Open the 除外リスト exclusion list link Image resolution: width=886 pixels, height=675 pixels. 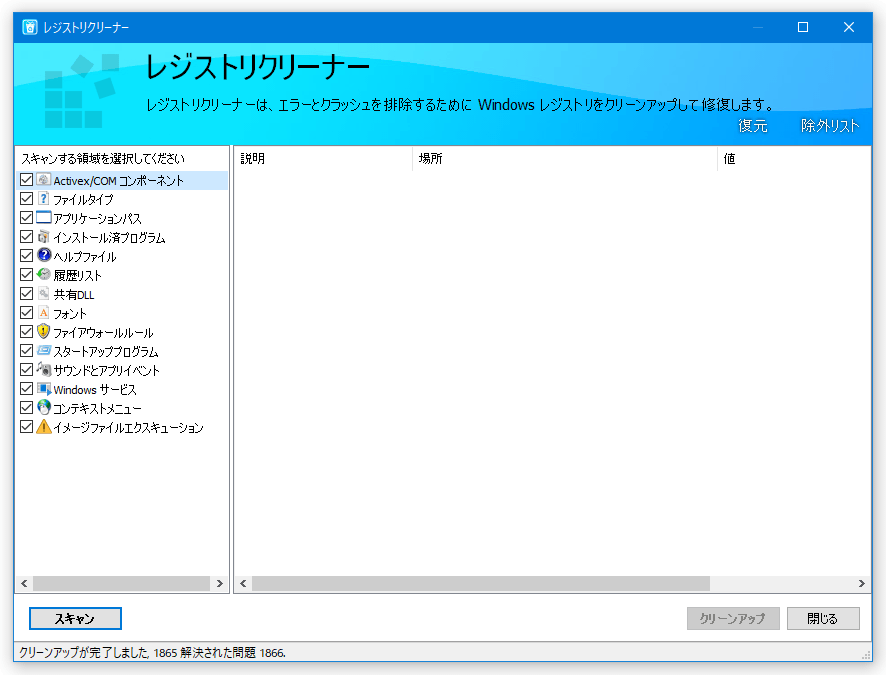point(829,125)
